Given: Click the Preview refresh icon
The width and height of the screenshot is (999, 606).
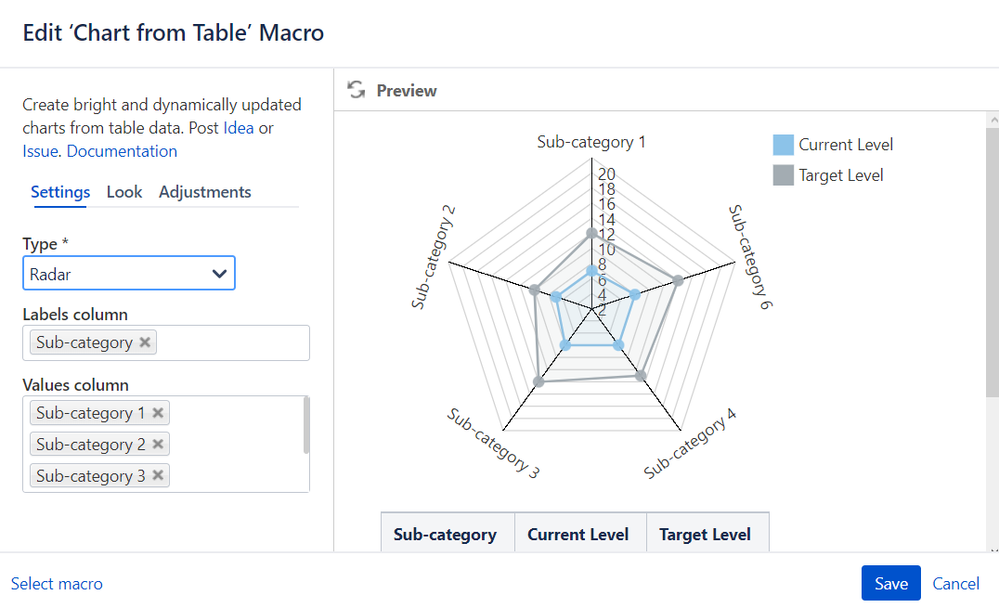Looking at the screenshot, I should pyautogui.click(x=356, y=90).
